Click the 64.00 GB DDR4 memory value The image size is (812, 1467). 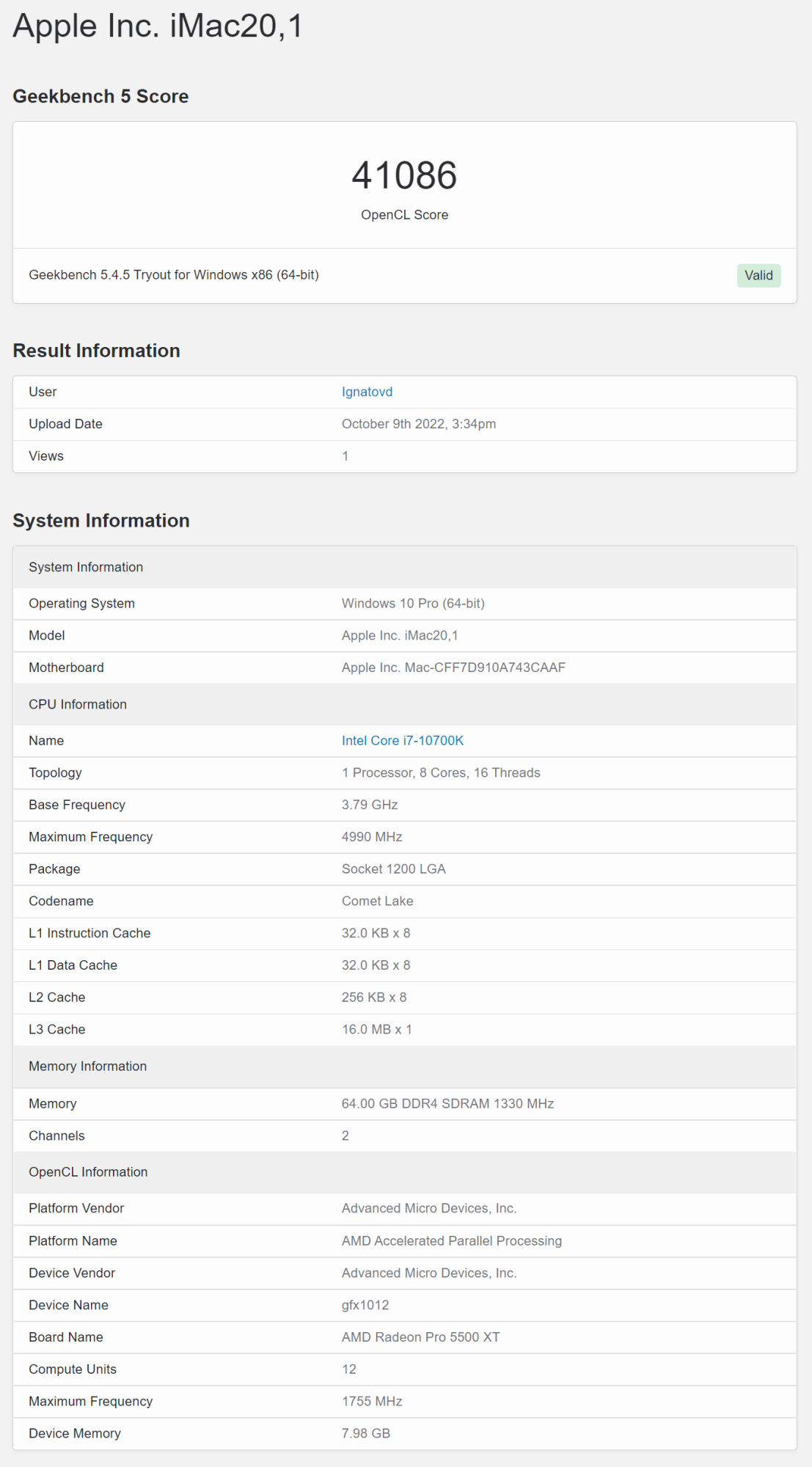click(447, 1104)
